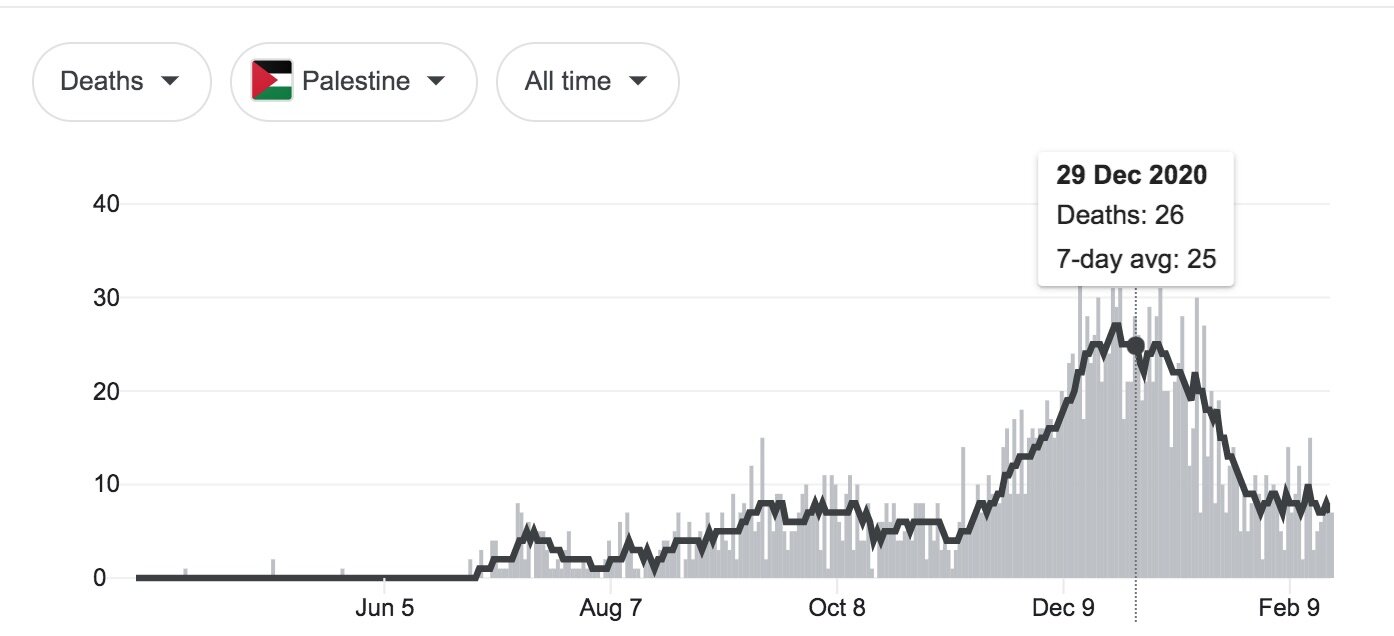The image size is (1394, 636).
Task: Click the 40 y-axis label
Action: (106, 204)
